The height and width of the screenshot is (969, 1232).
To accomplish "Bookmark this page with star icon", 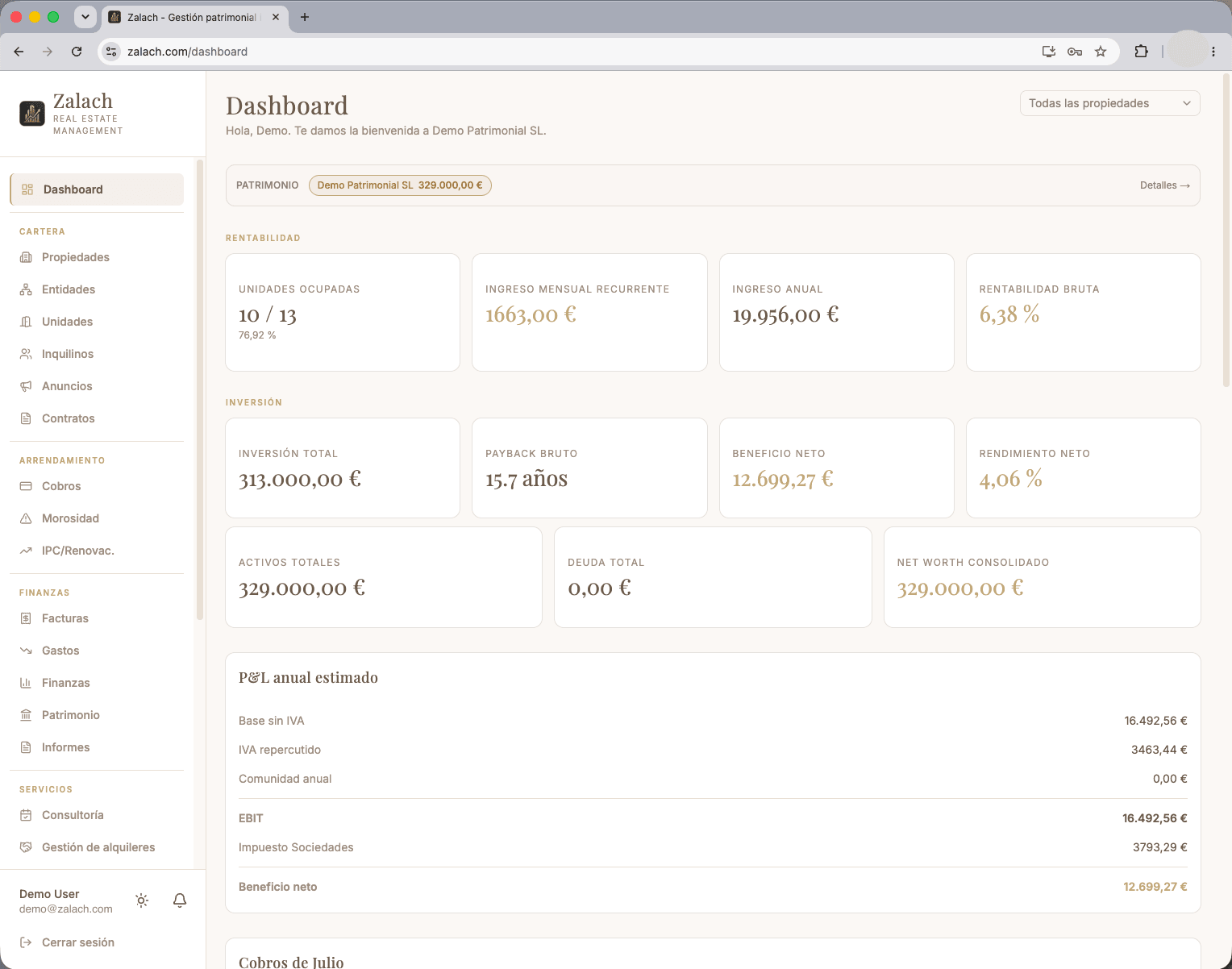I will pos(1101,52).
